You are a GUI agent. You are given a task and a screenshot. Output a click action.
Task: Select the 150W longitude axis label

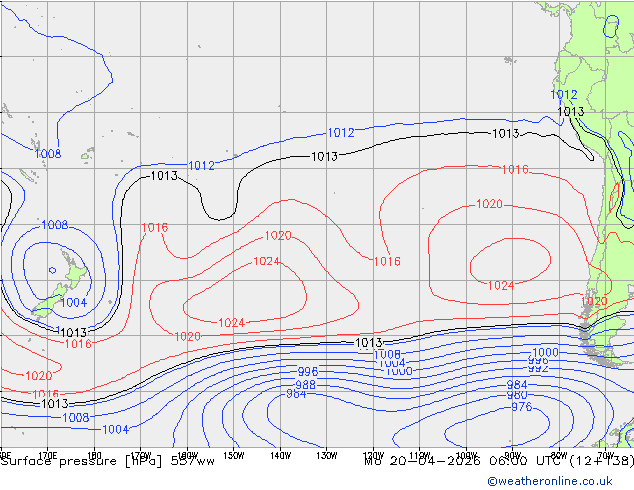pos(234,456)
